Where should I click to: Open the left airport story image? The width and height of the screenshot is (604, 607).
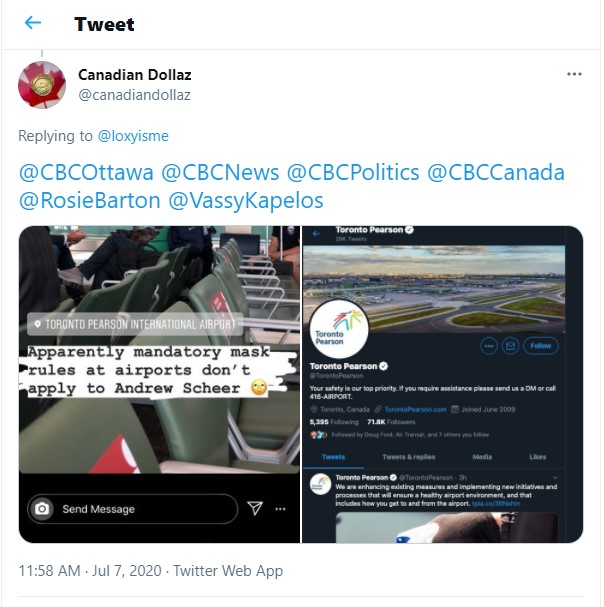click(159, 384)
